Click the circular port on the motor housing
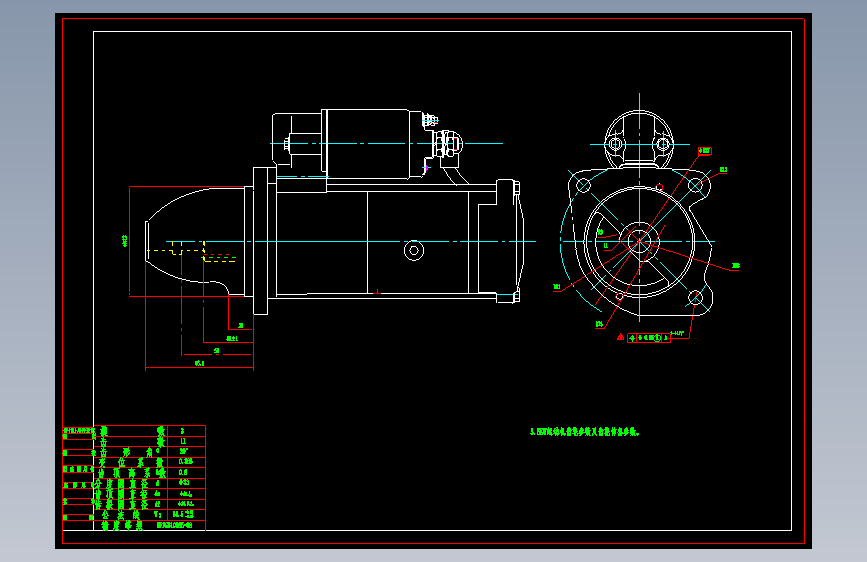This screenshot has width=867, height=562. tap(414, 251)
